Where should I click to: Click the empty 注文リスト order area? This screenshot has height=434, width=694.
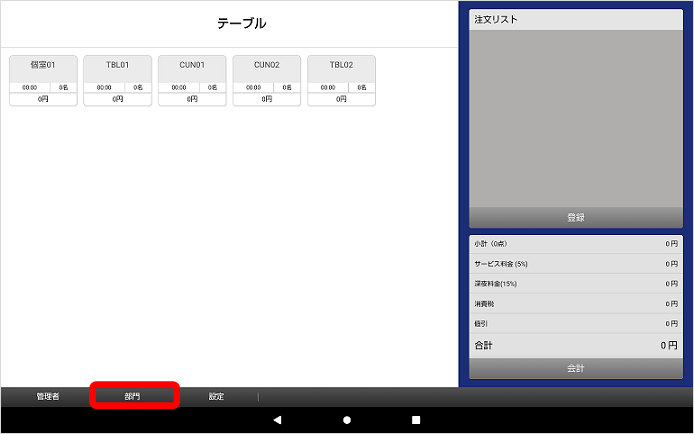click(x=575, y=118)
